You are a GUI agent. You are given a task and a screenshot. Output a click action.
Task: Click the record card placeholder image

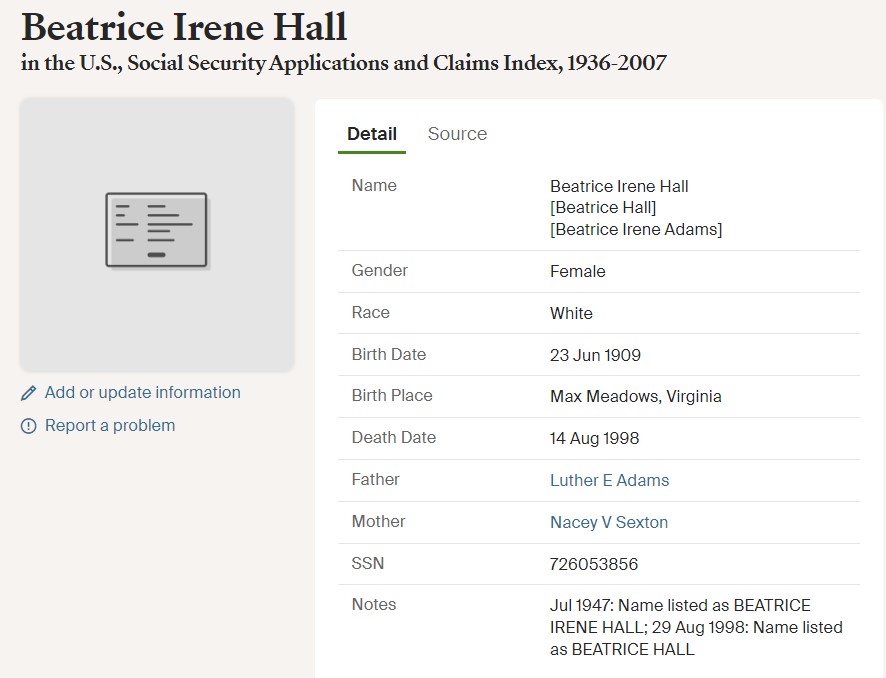point(156,231)
